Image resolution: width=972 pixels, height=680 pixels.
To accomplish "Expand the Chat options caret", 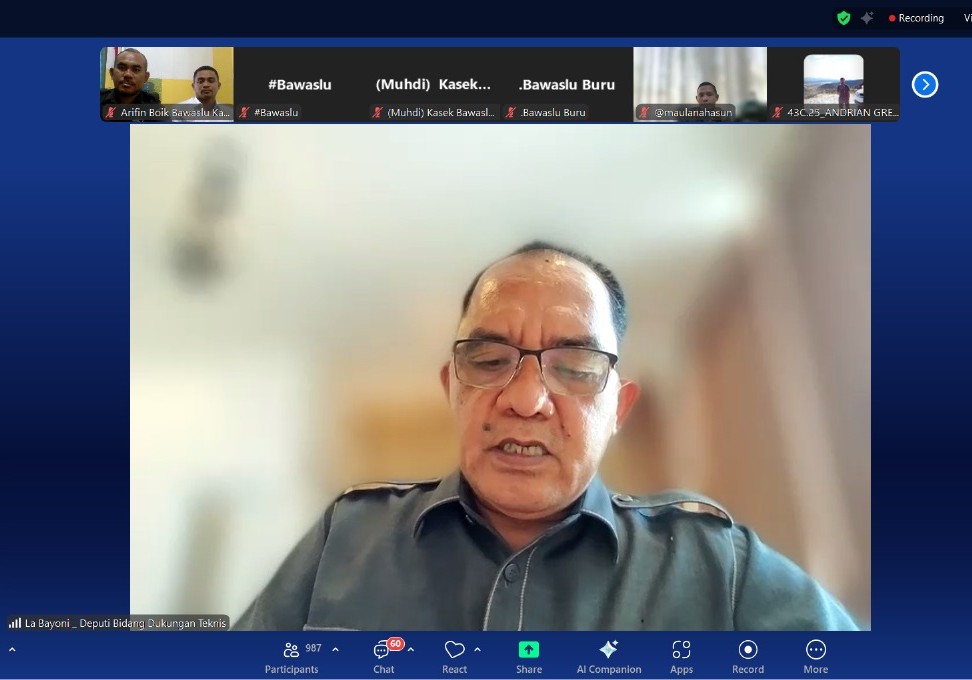I will click(410, 650).
